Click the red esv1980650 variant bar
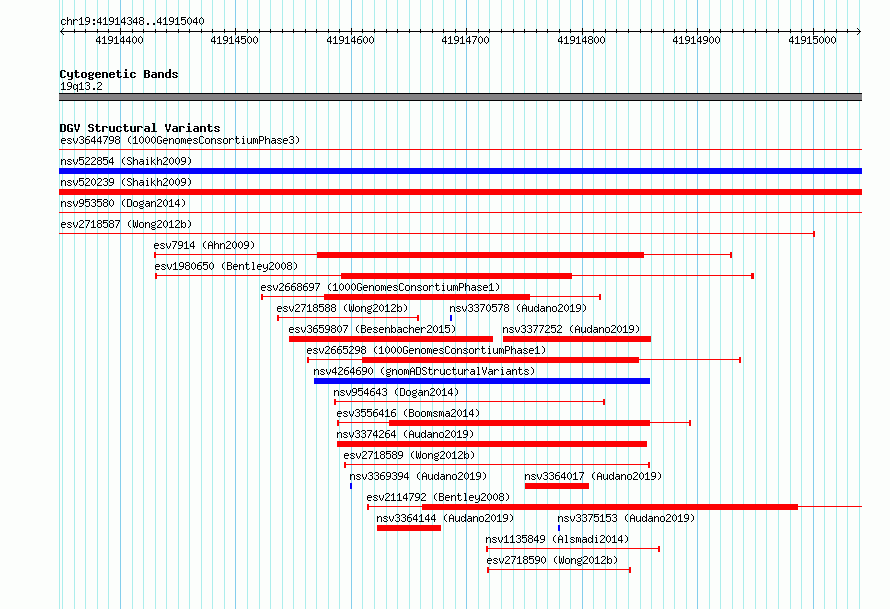 click(456, 276)
